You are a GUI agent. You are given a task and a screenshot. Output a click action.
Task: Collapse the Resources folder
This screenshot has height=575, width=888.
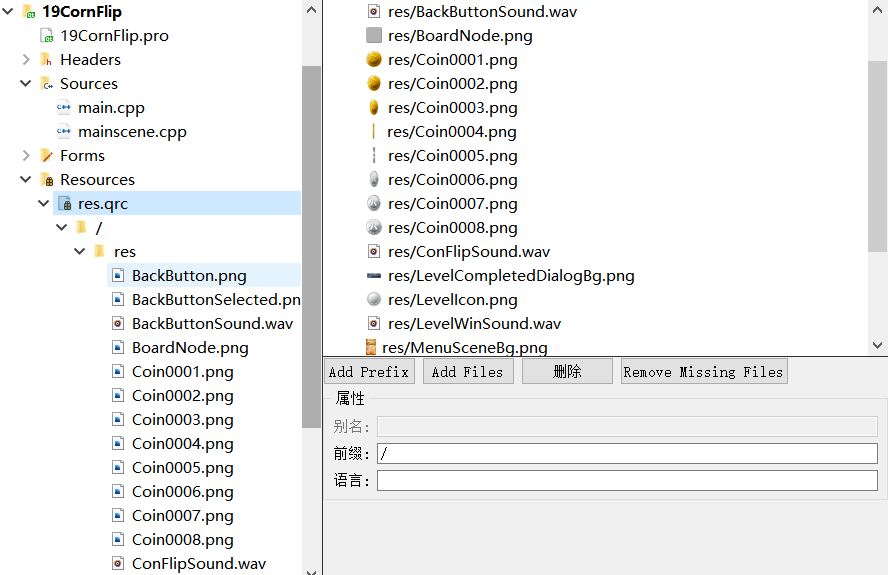click(x=25, y=179)
